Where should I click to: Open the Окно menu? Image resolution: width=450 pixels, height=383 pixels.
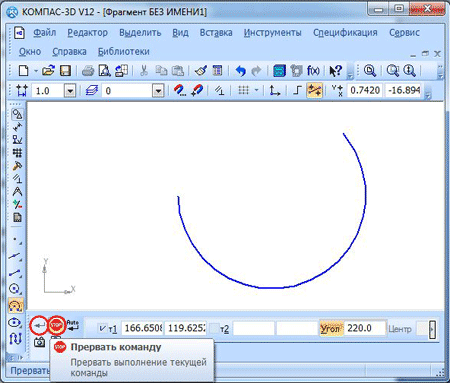click(x=30, y=52)
